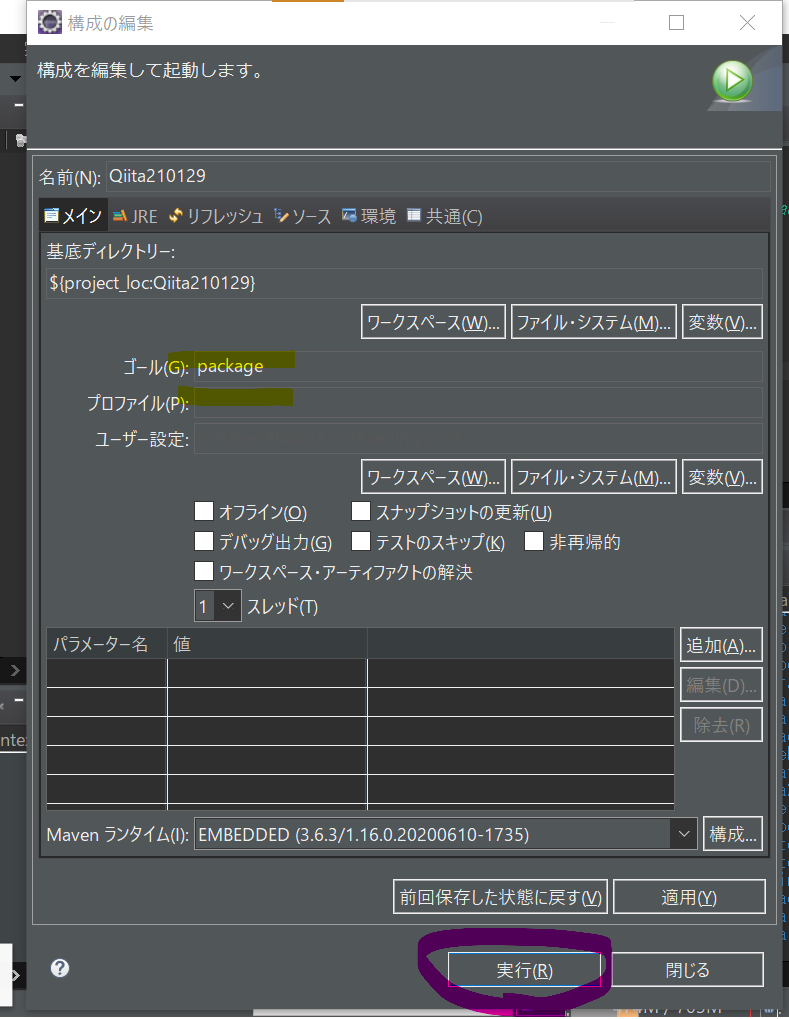789x1019 pixels.
Task: Click 前回保存した状態に戻す(V) button
Action: click(500, 897)
